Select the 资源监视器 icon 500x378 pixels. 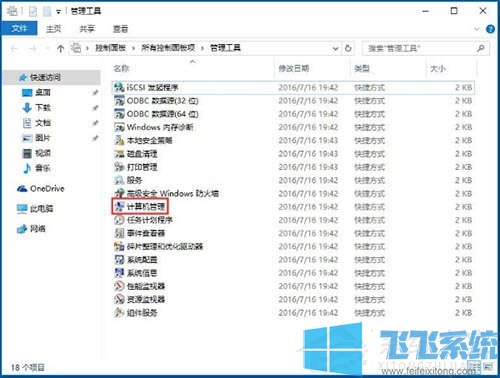pos(119,299)
